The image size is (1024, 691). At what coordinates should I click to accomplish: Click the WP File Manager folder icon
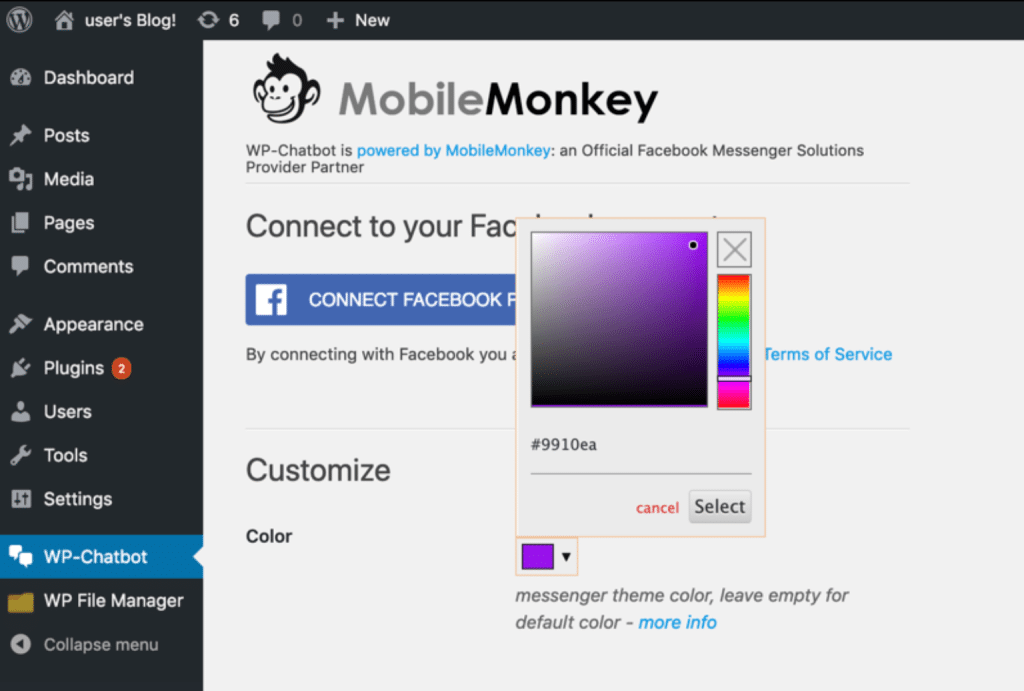pyautogui.click(x=20, y=601)
